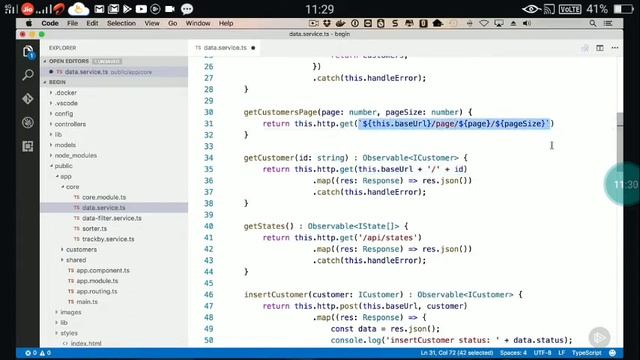Select the data.service.ts editor tab
640x360 pixels.
[x=225, y=48]
